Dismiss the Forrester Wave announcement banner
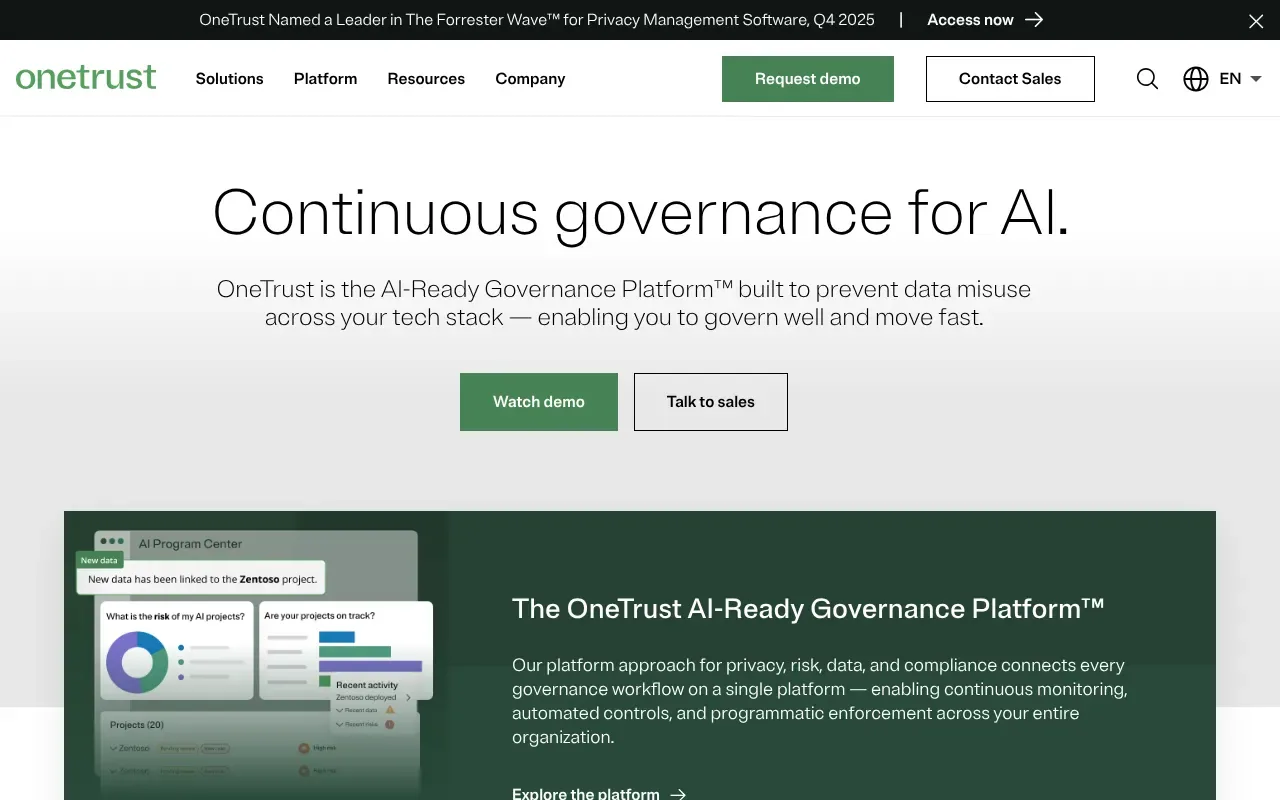The width and height of the screenshot is (1280, 800). click(x=1256, y=20)
